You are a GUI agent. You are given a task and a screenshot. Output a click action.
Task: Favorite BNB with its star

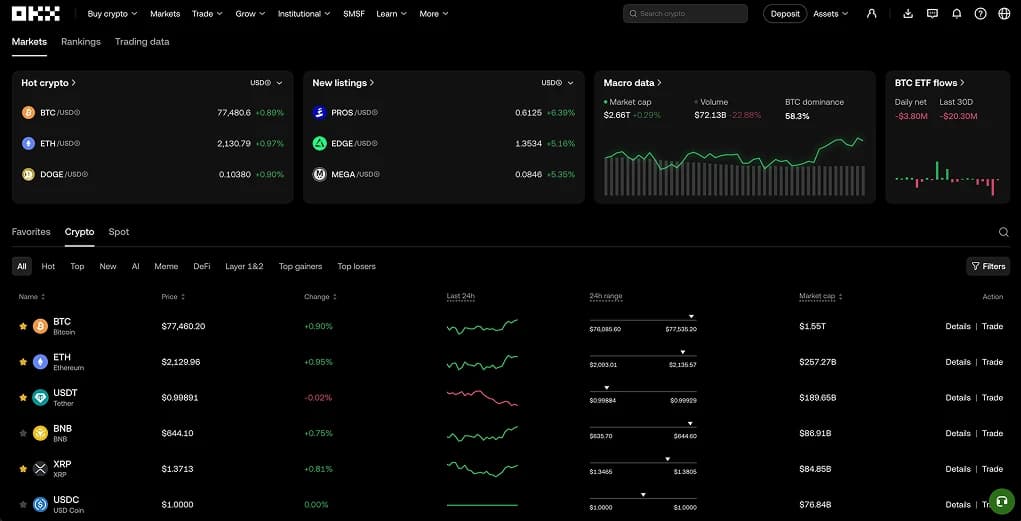tap(23, 433)
